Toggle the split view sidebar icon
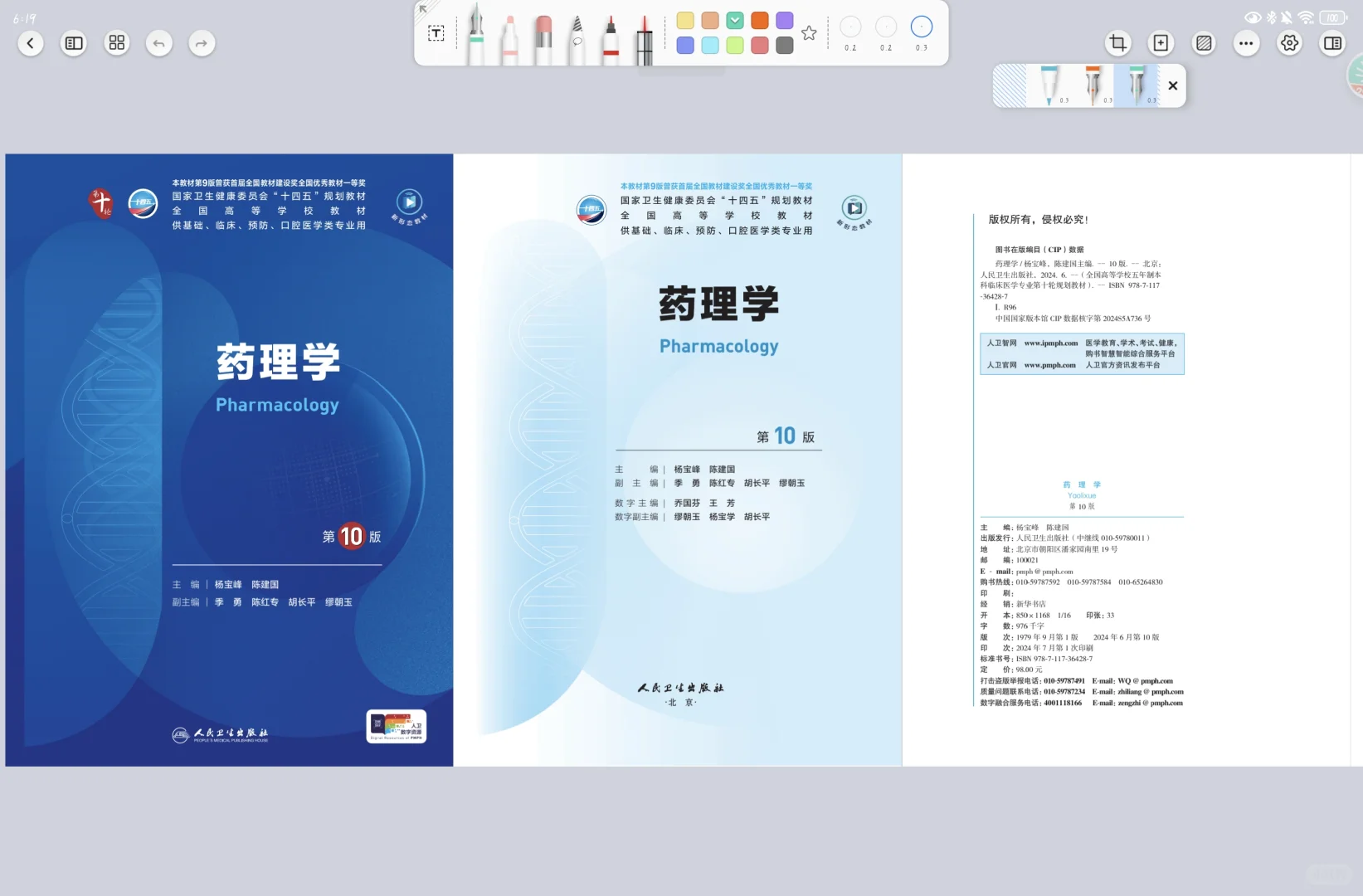 [x=1333, y=43]
